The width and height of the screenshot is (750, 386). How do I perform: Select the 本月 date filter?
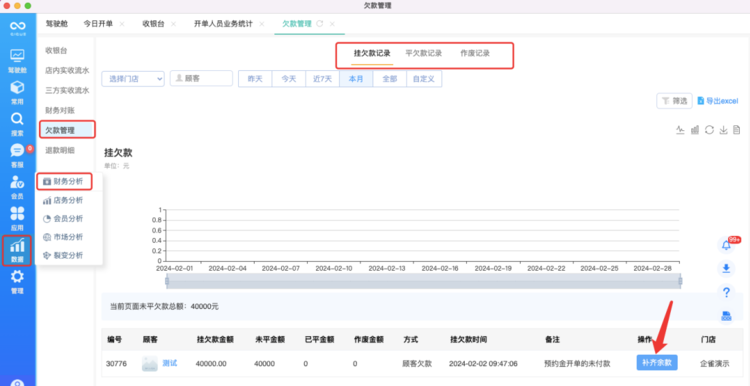(x=356, y=79)
